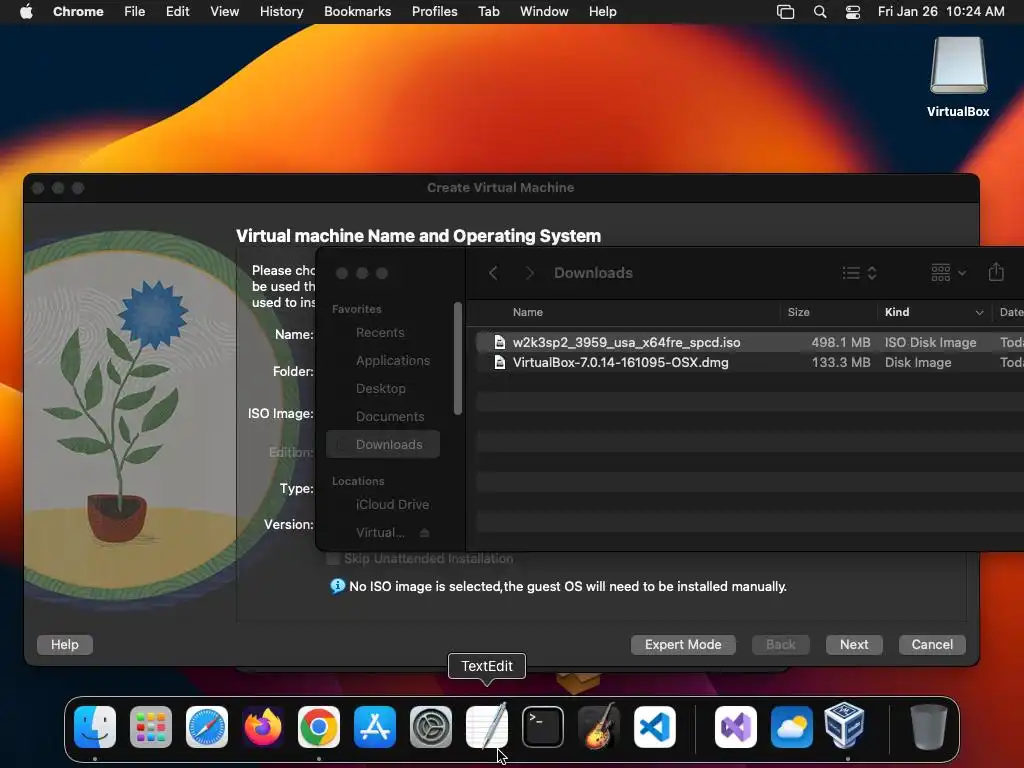Open the File menu
Image resolution: width=1024 pixels, height=768 pixels.
tap(135, 11)
